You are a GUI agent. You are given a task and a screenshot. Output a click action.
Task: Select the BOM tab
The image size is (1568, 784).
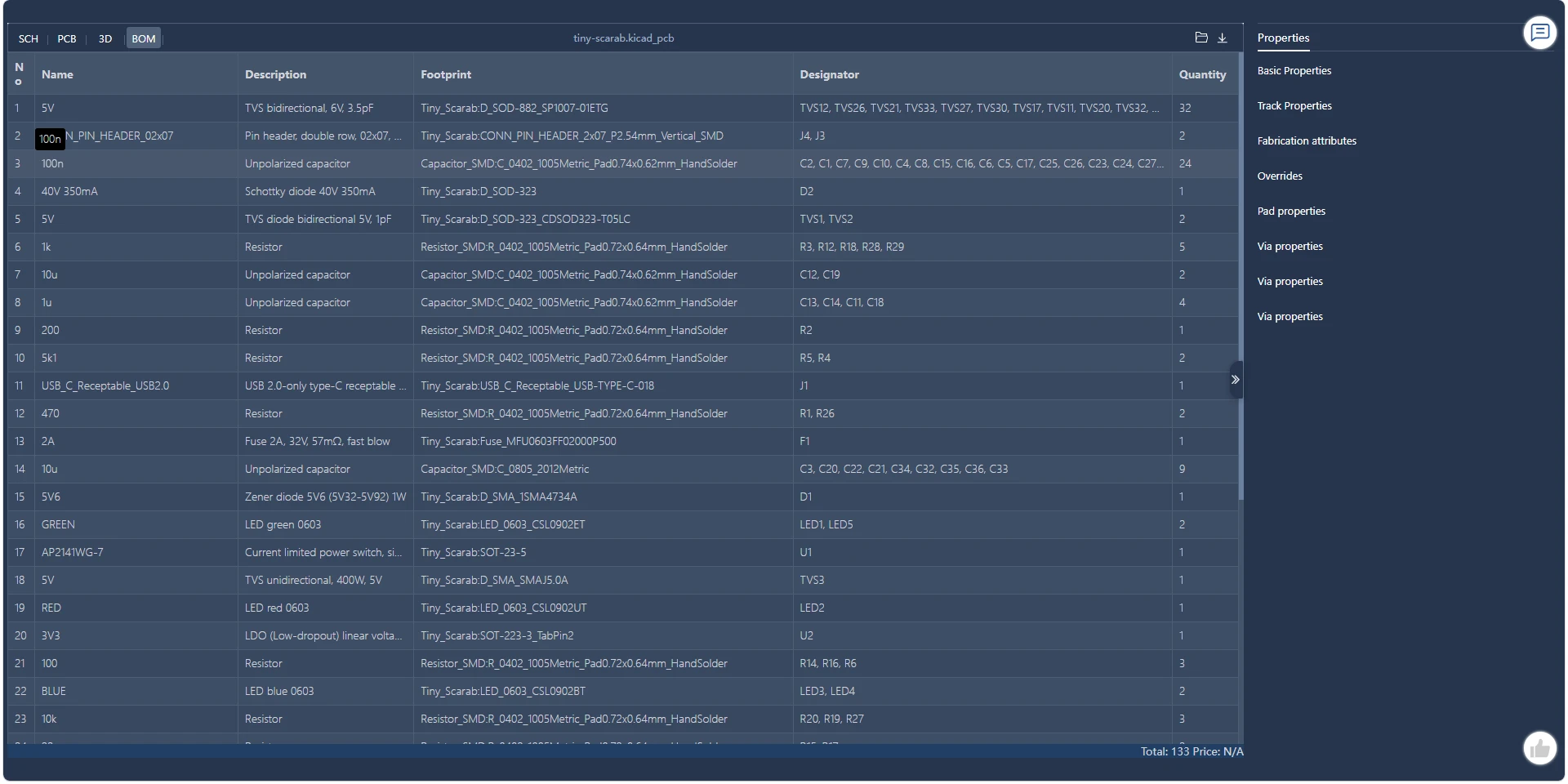[144, 38]
